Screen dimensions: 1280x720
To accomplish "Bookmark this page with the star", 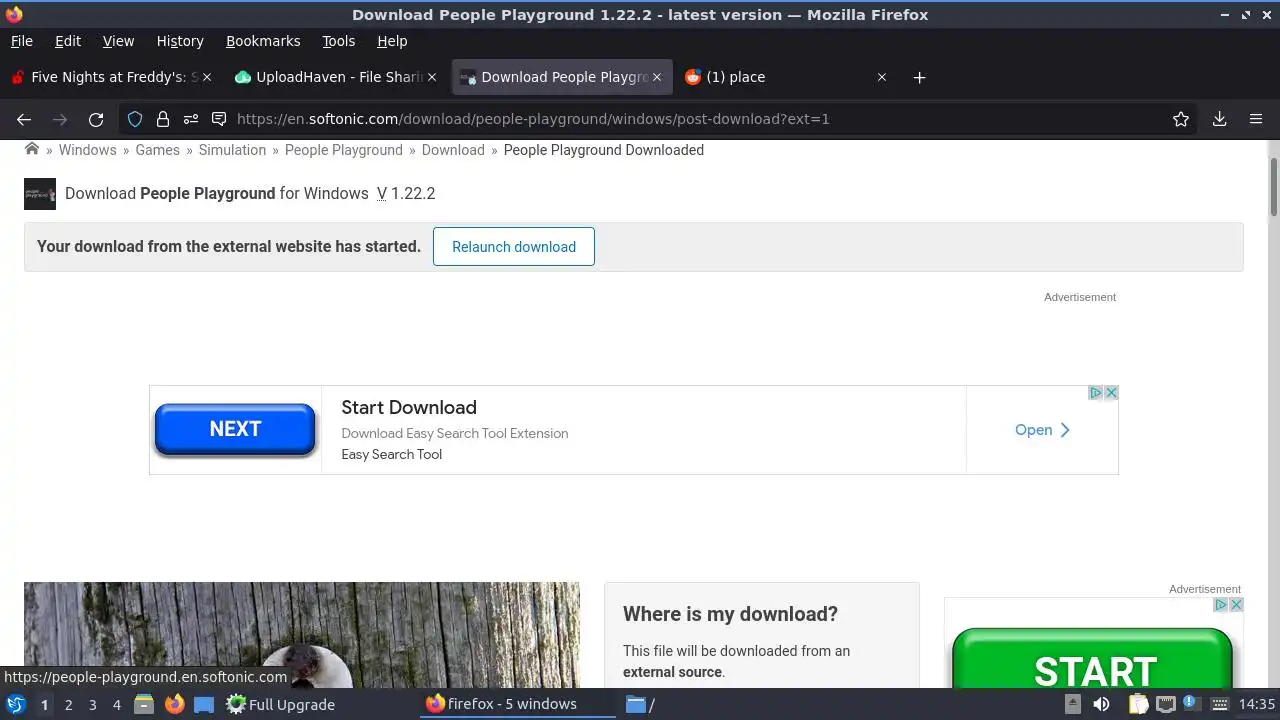I will (x=1181, y=119).
